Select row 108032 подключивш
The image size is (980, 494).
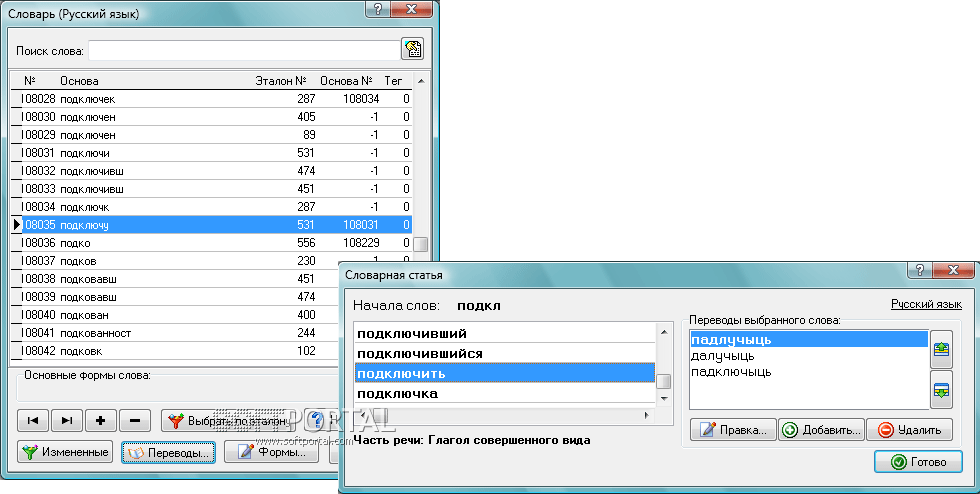211,171
